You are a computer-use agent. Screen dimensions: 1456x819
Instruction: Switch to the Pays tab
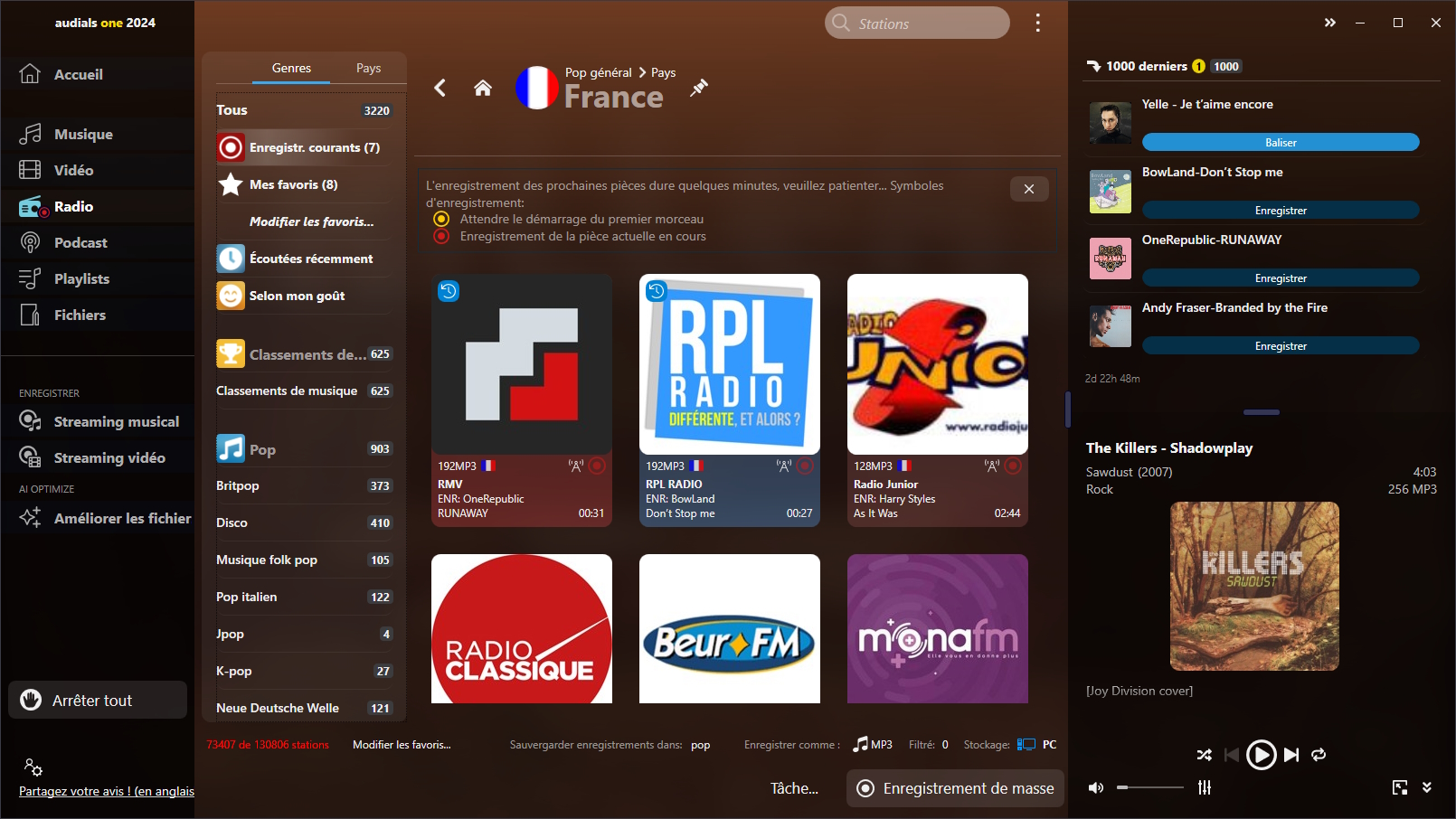pyautogui.click(x=368, y=68)
